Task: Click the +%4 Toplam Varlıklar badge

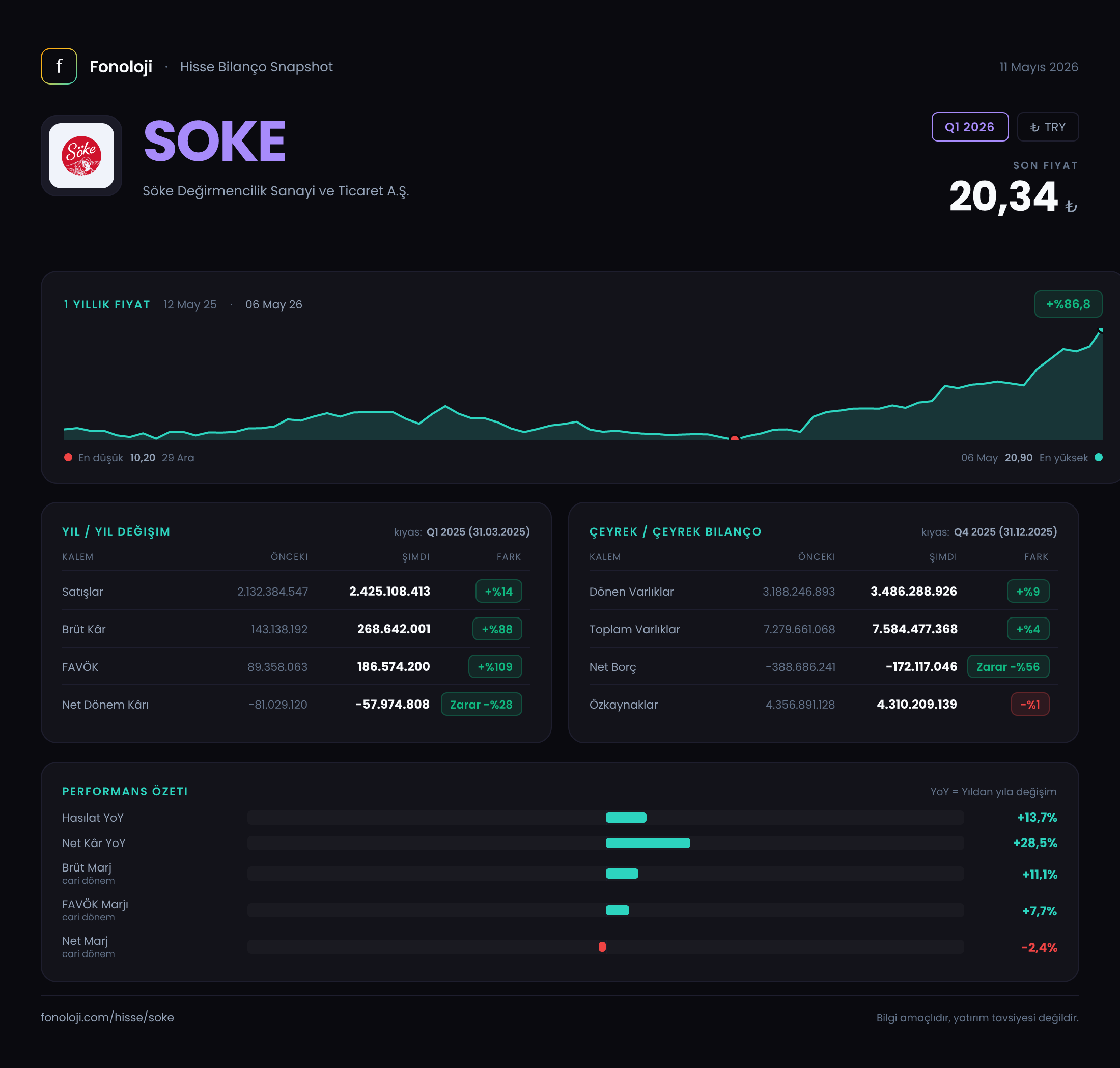Action: [x=1028, y=629]
